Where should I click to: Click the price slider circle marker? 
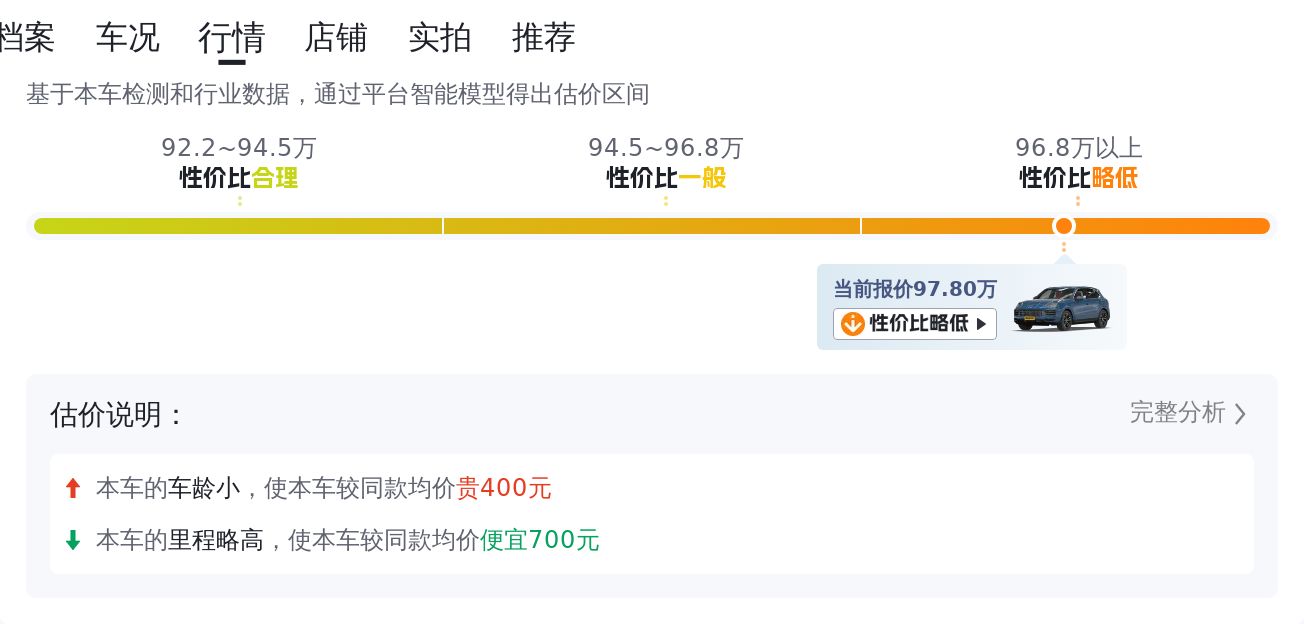pyautogui.click(x=1064, y=226)
